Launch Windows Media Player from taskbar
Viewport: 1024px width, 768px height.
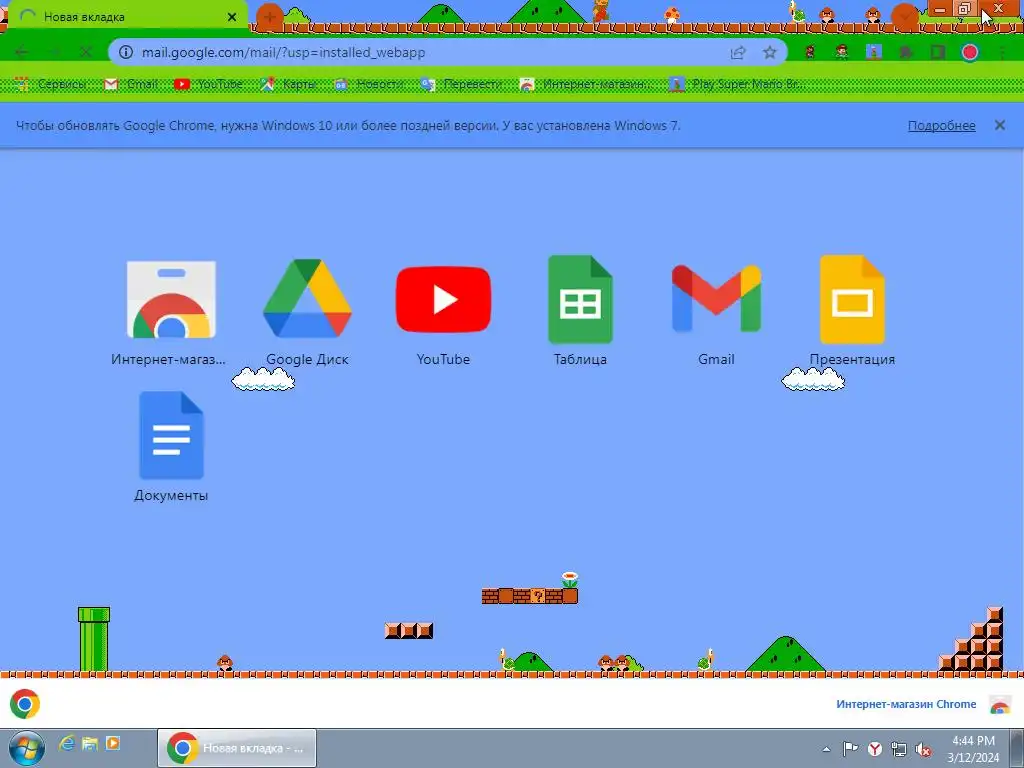click(x=112, y=743)
